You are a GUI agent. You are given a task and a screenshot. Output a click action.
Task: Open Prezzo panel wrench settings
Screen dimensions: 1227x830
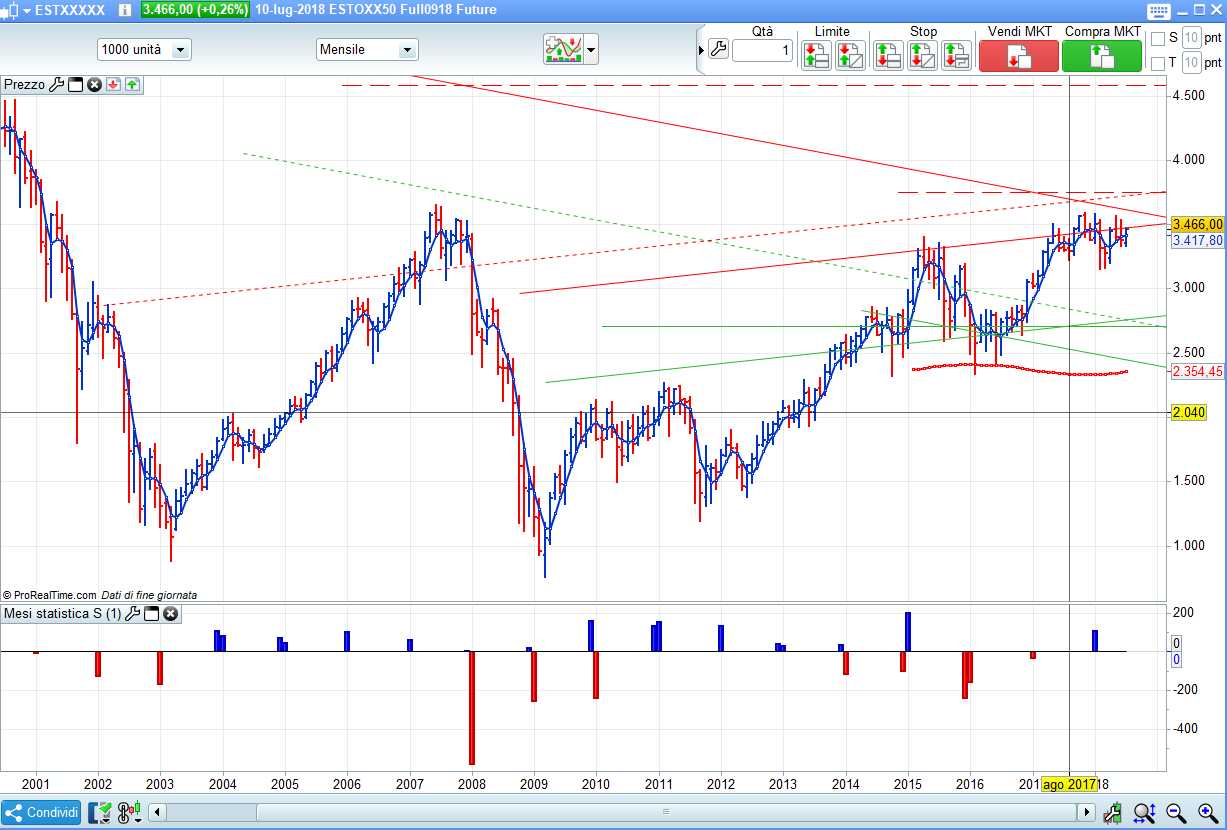(x=56, y=85)
